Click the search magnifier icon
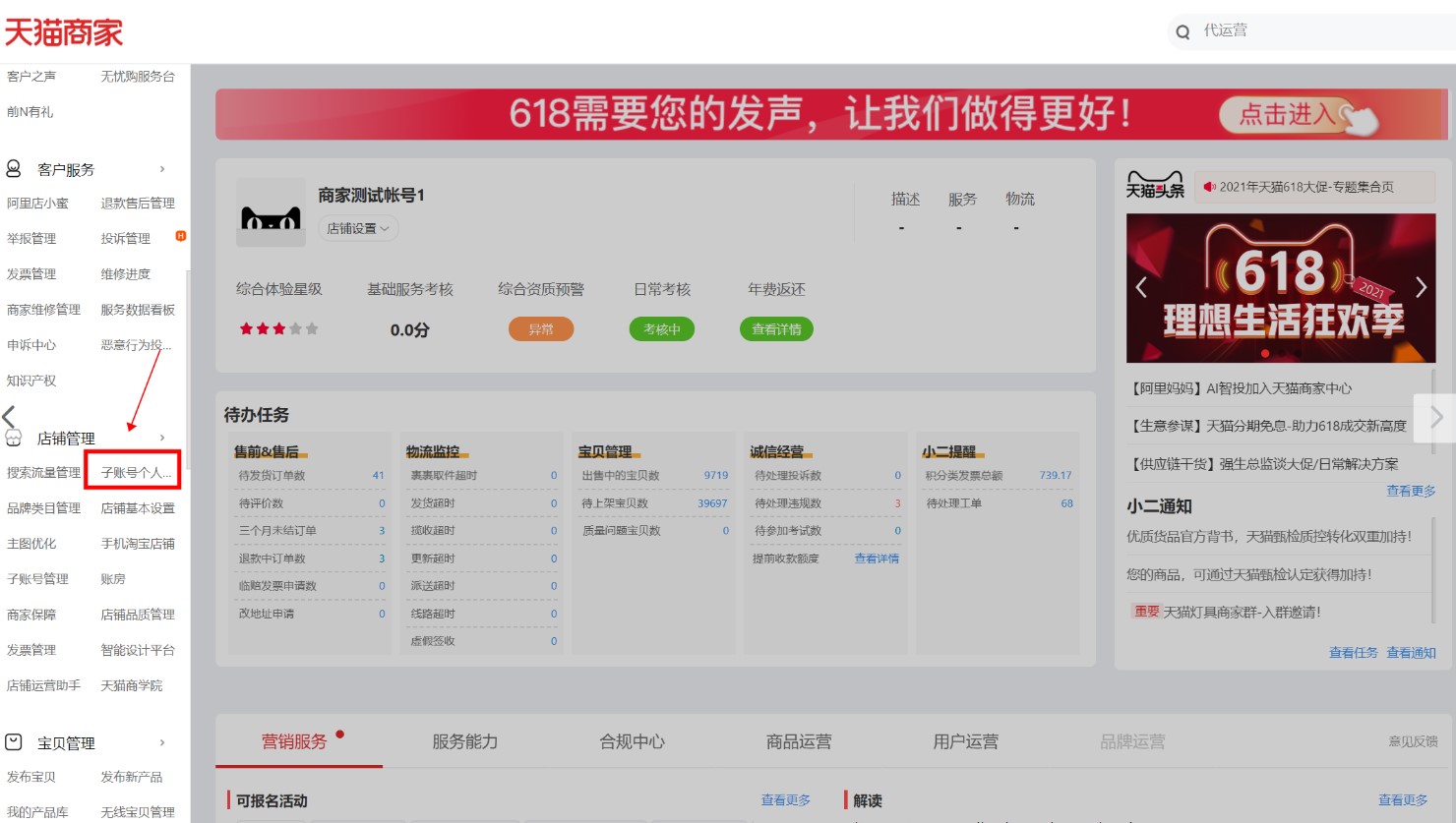Image resolution: width=1456 pixels, height=823 pixels. click(1183, 31)
